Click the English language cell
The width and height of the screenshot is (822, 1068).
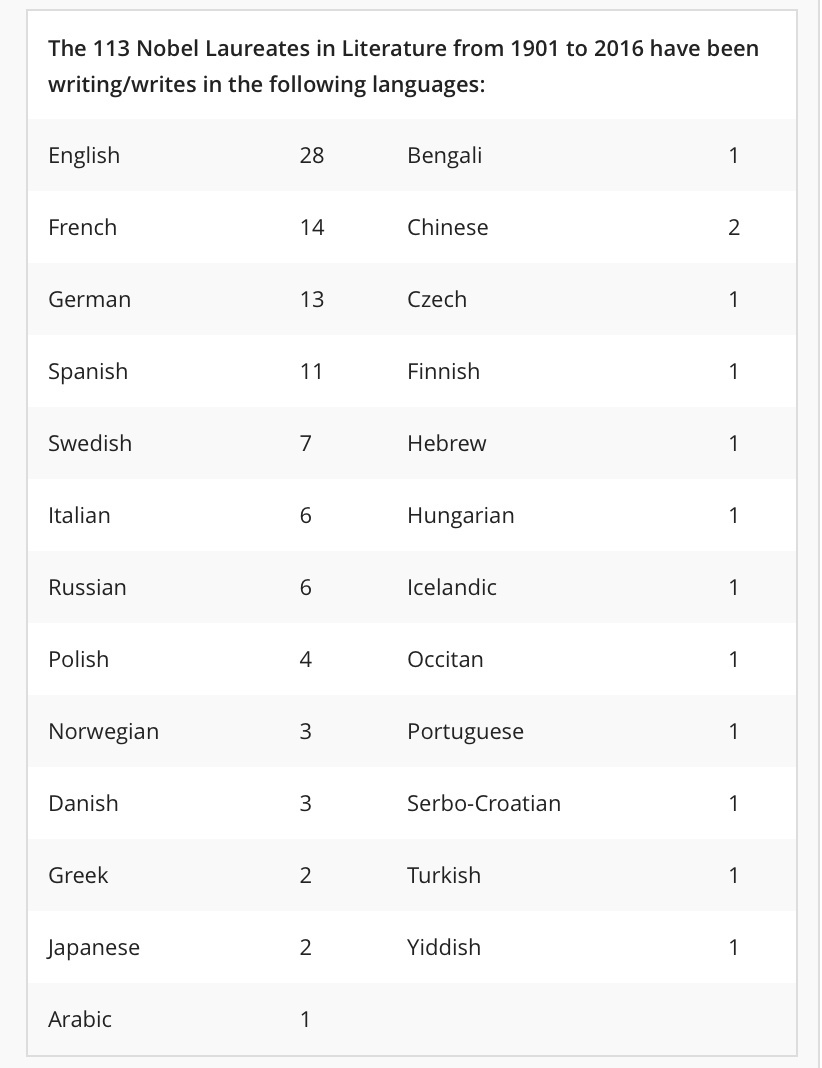pos(84,155)
